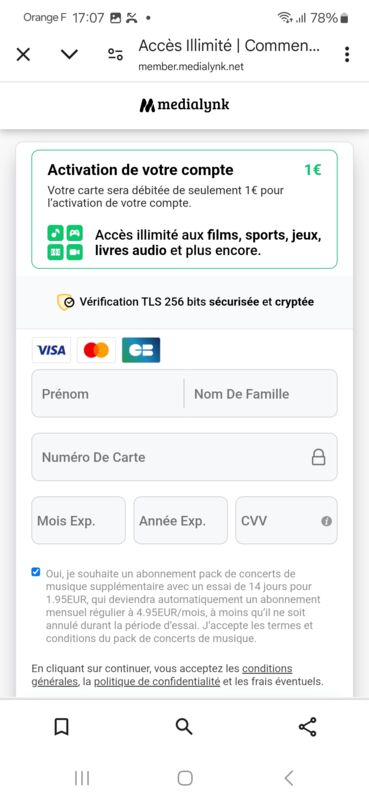Open the Mois Exp. selector
369x800 pixels.
(79, 520)
